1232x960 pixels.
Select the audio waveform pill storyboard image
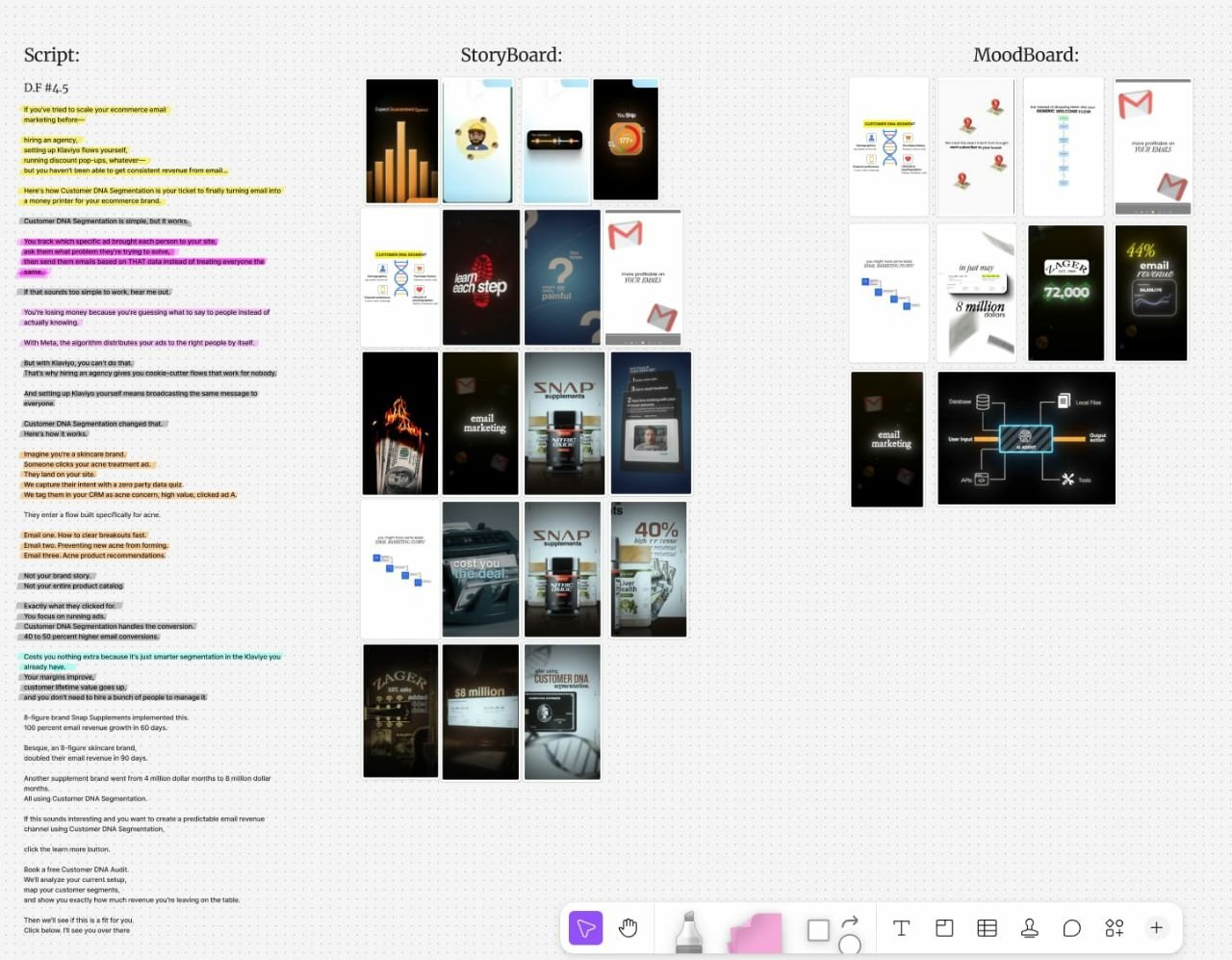coord(555,142)
